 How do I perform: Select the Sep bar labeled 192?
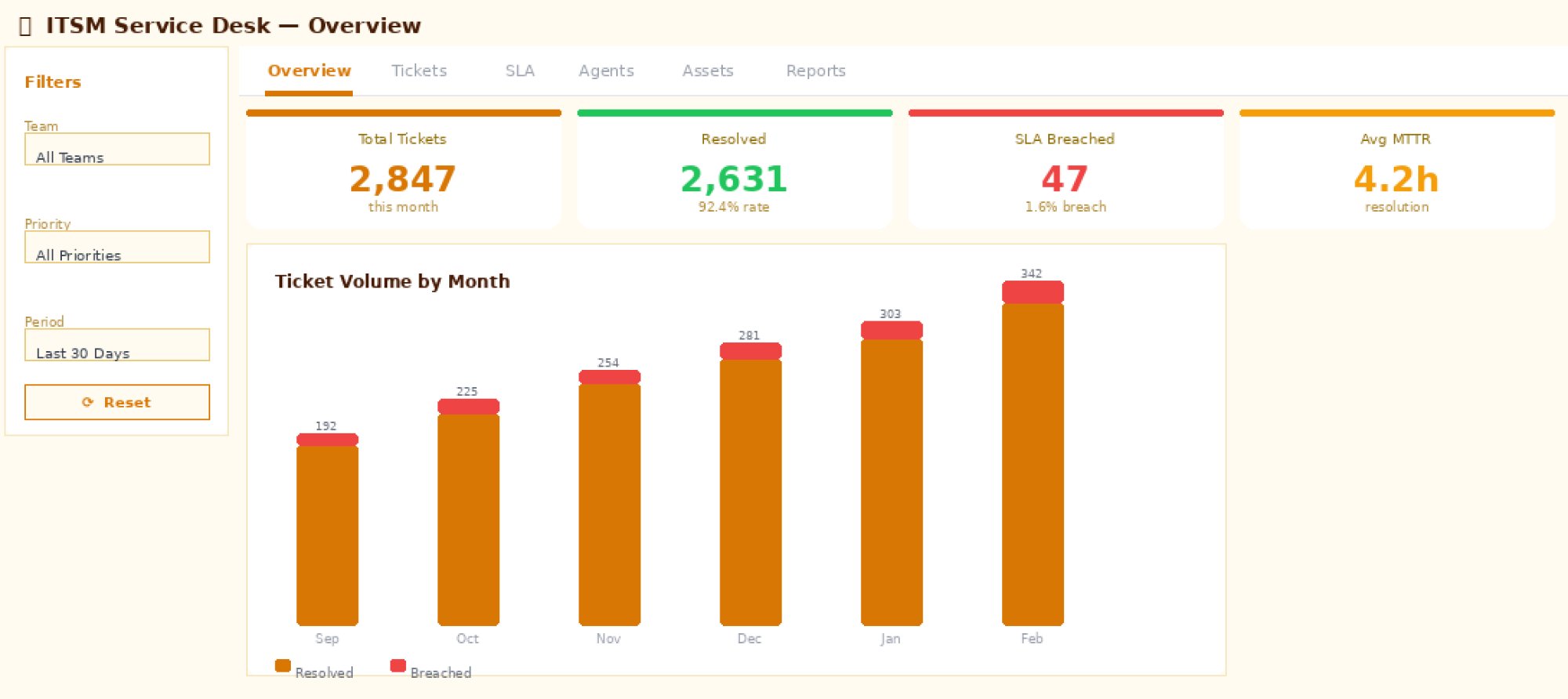click(327, 534)
